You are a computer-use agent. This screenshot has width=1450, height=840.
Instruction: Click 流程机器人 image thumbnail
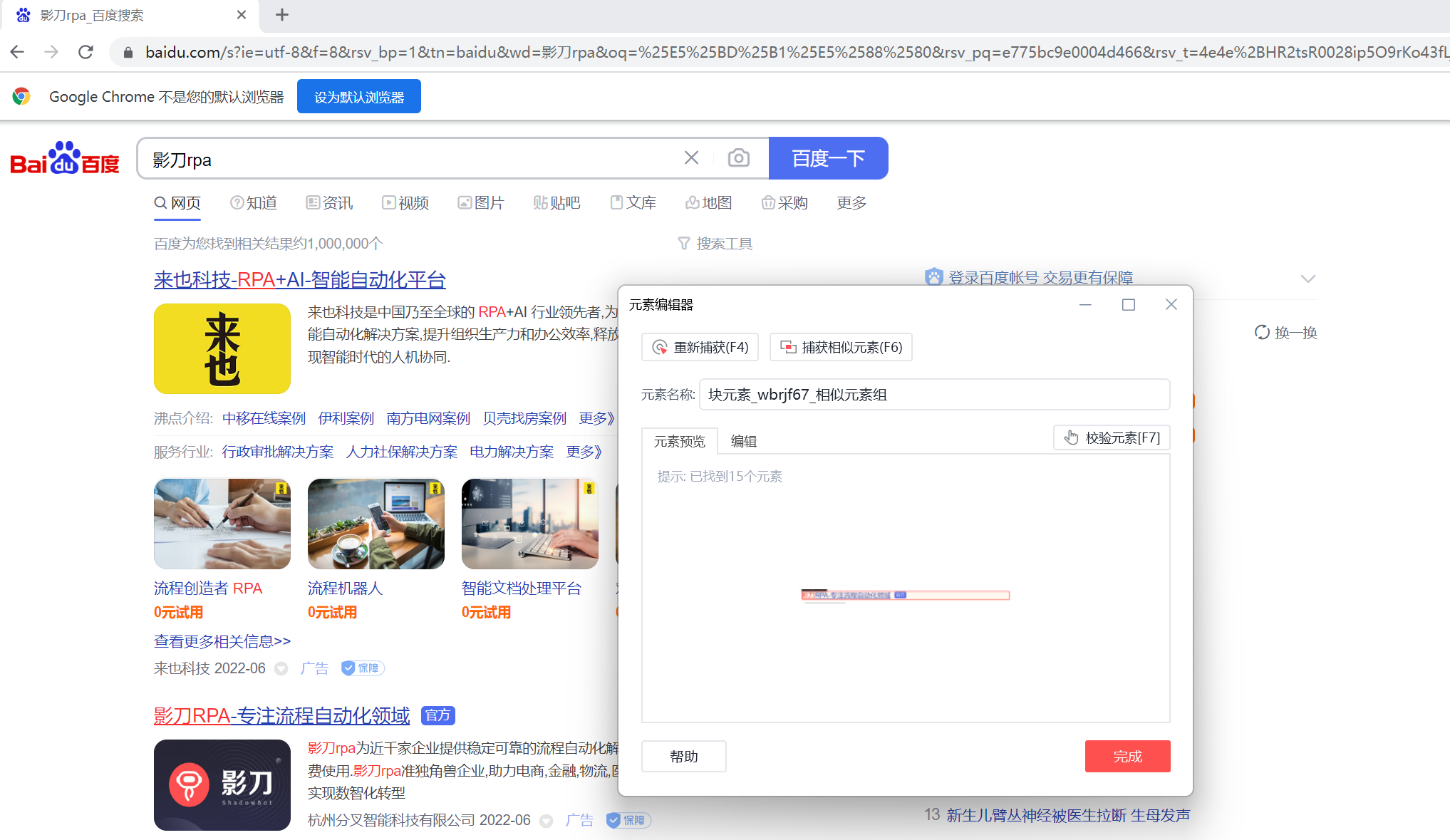pyautogui.click(x=376, y=524)
